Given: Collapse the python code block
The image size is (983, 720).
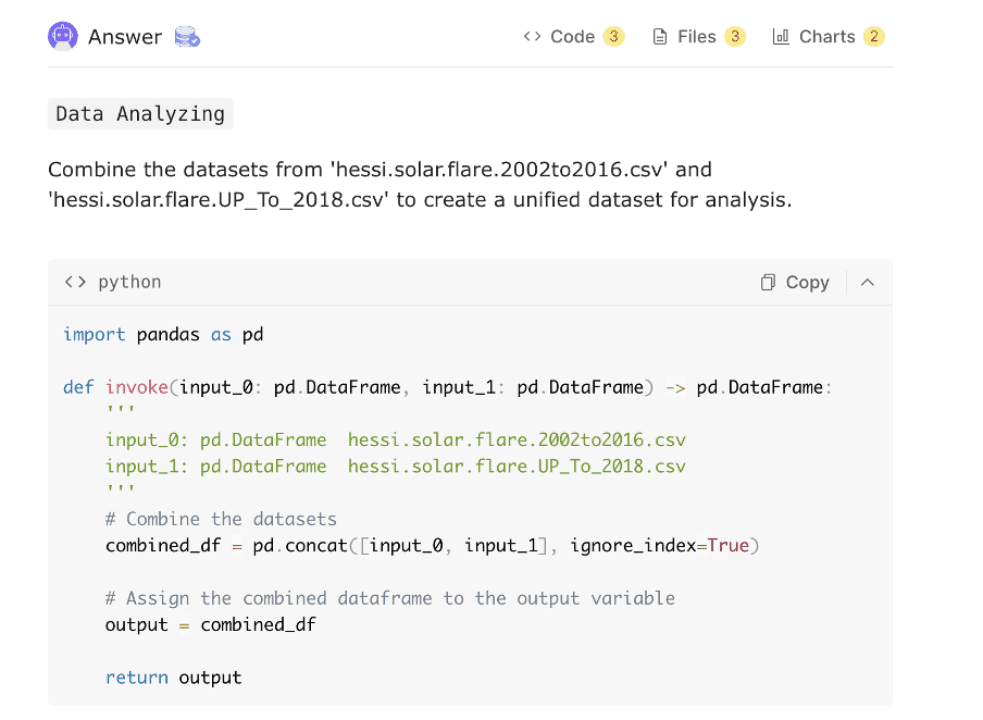Looking at the screenshot, I should pyautogui.click(x=868, y=282).
